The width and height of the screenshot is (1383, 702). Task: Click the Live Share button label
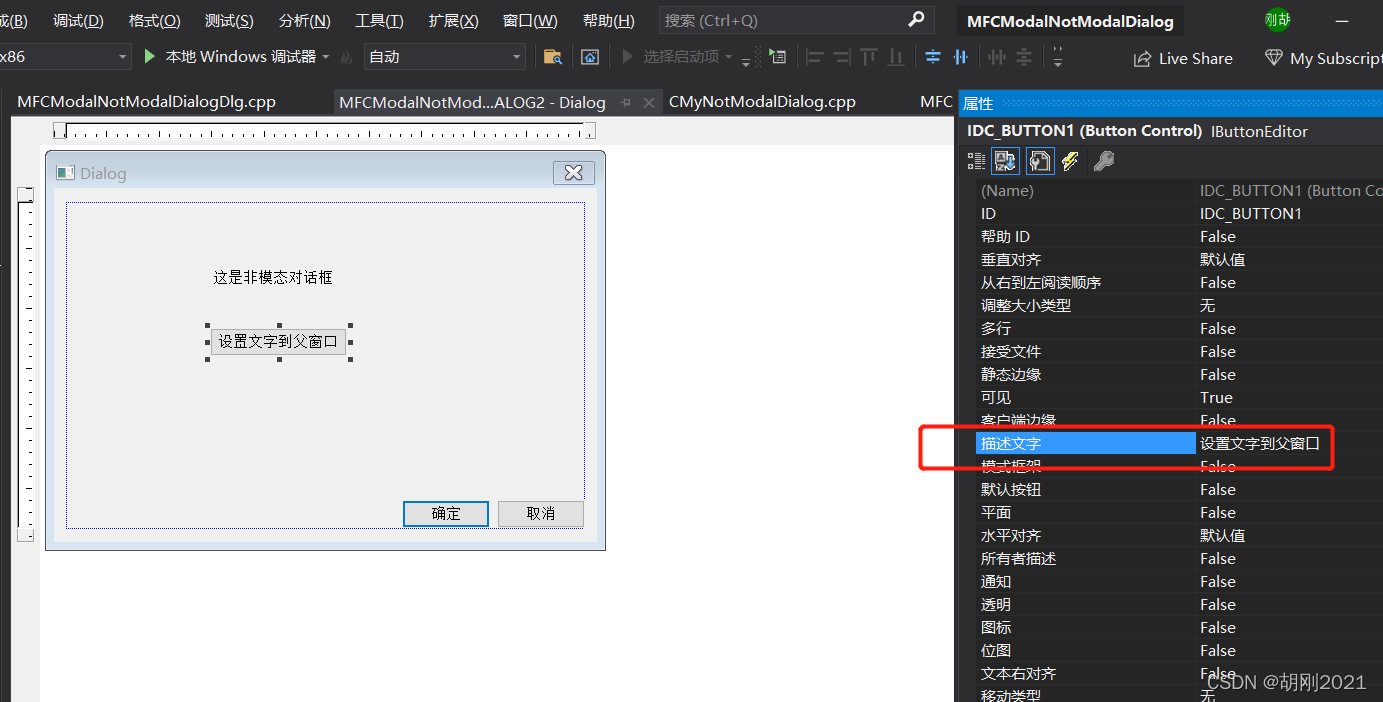1195,59
